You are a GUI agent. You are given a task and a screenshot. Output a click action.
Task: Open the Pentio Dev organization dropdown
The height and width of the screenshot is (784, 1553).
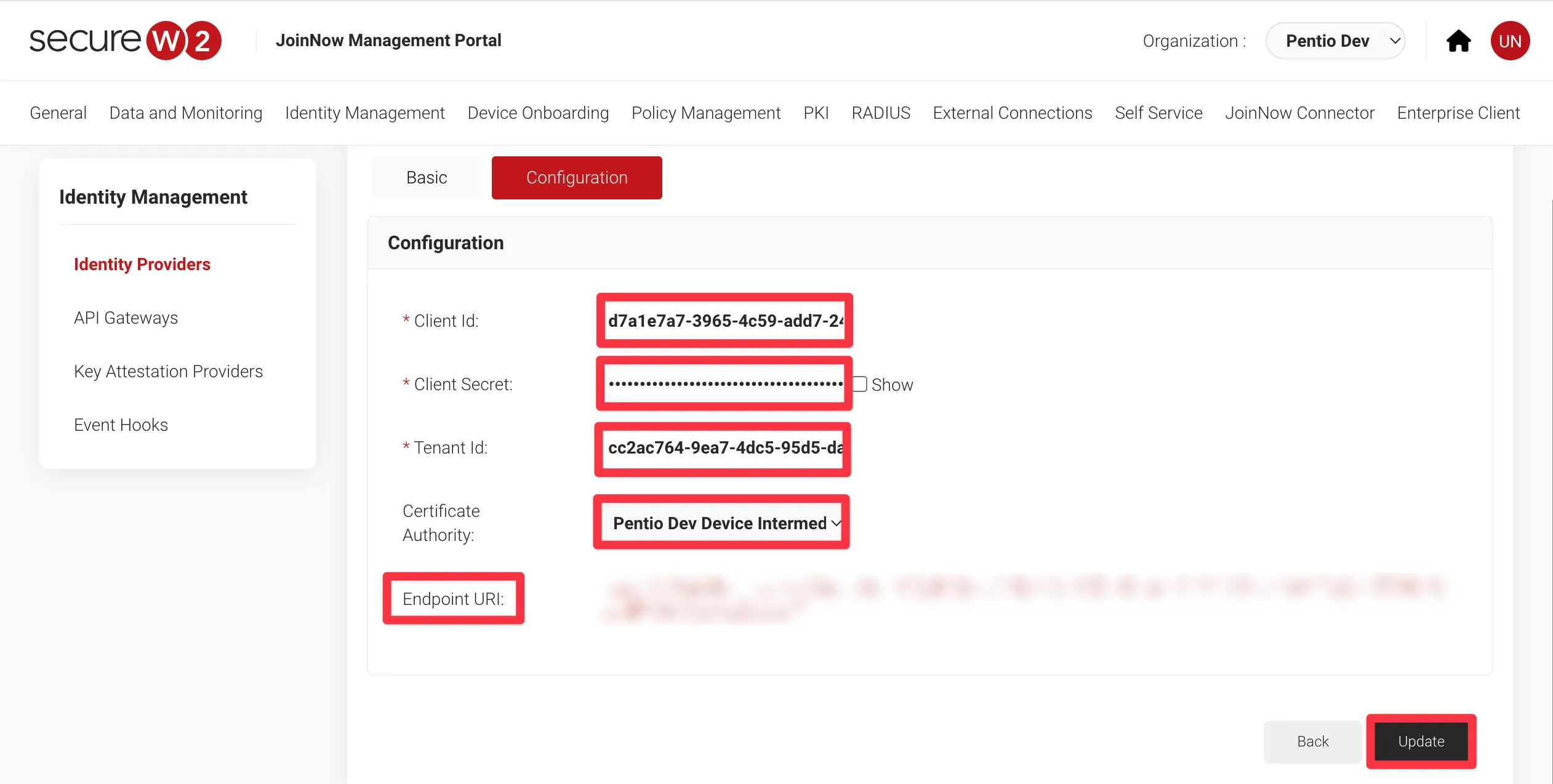point(1335,41)
